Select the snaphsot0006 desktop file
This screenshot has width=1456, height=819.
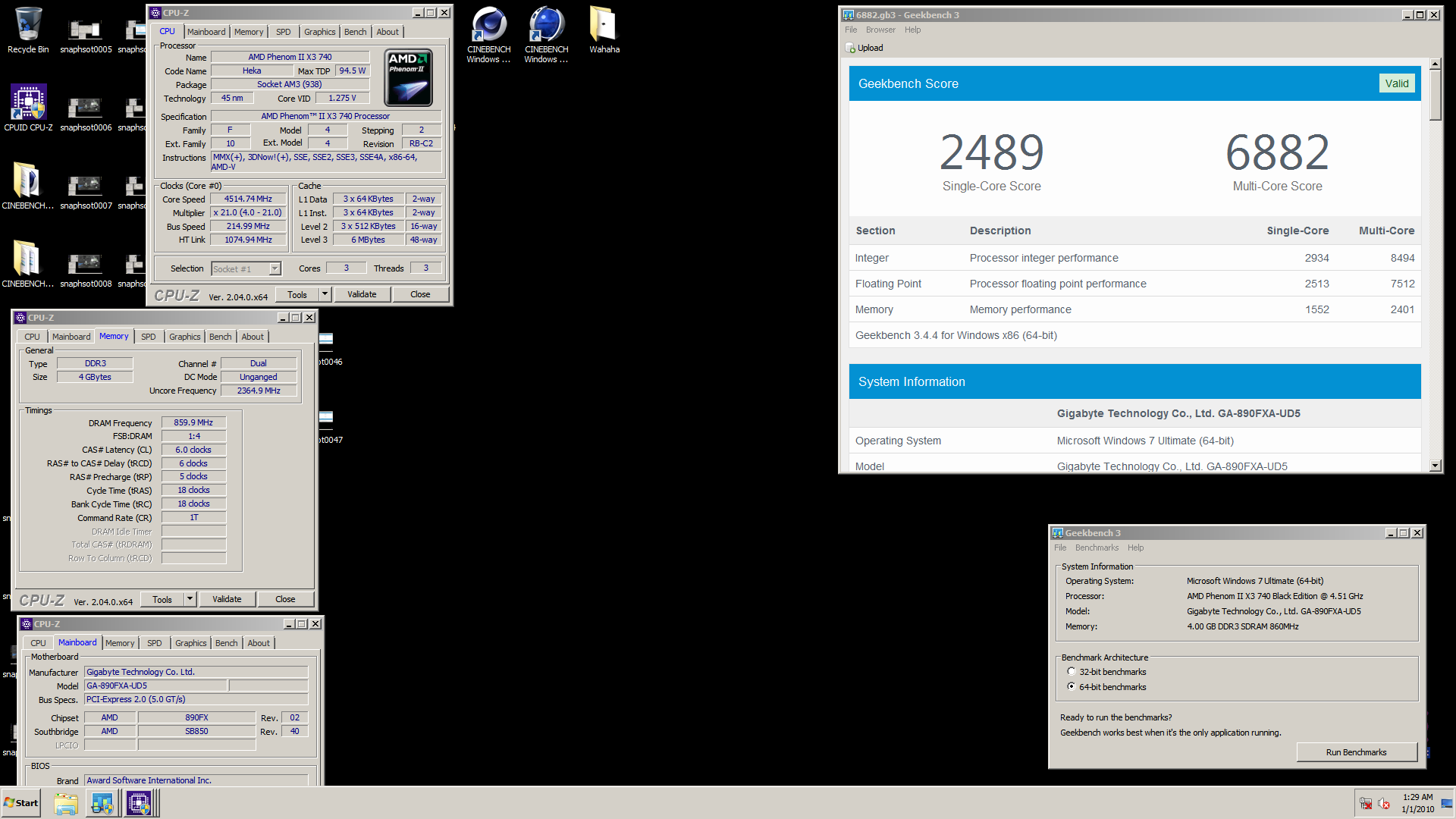point(86,114)
